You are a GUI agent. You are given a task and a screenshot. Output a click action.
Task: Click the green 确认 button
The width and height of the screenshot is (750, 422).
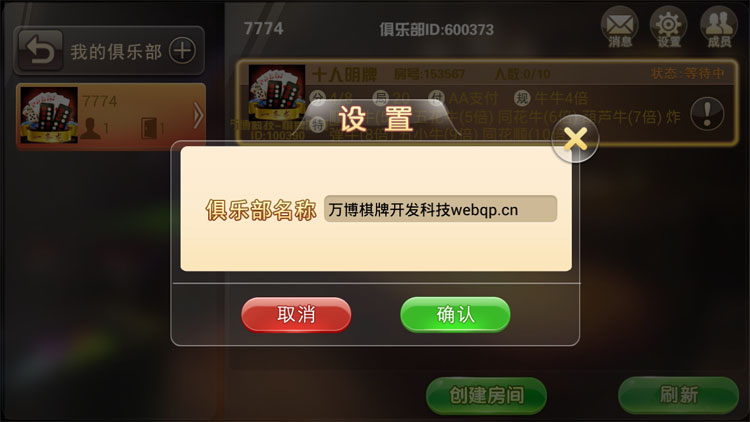coord(455,314)
